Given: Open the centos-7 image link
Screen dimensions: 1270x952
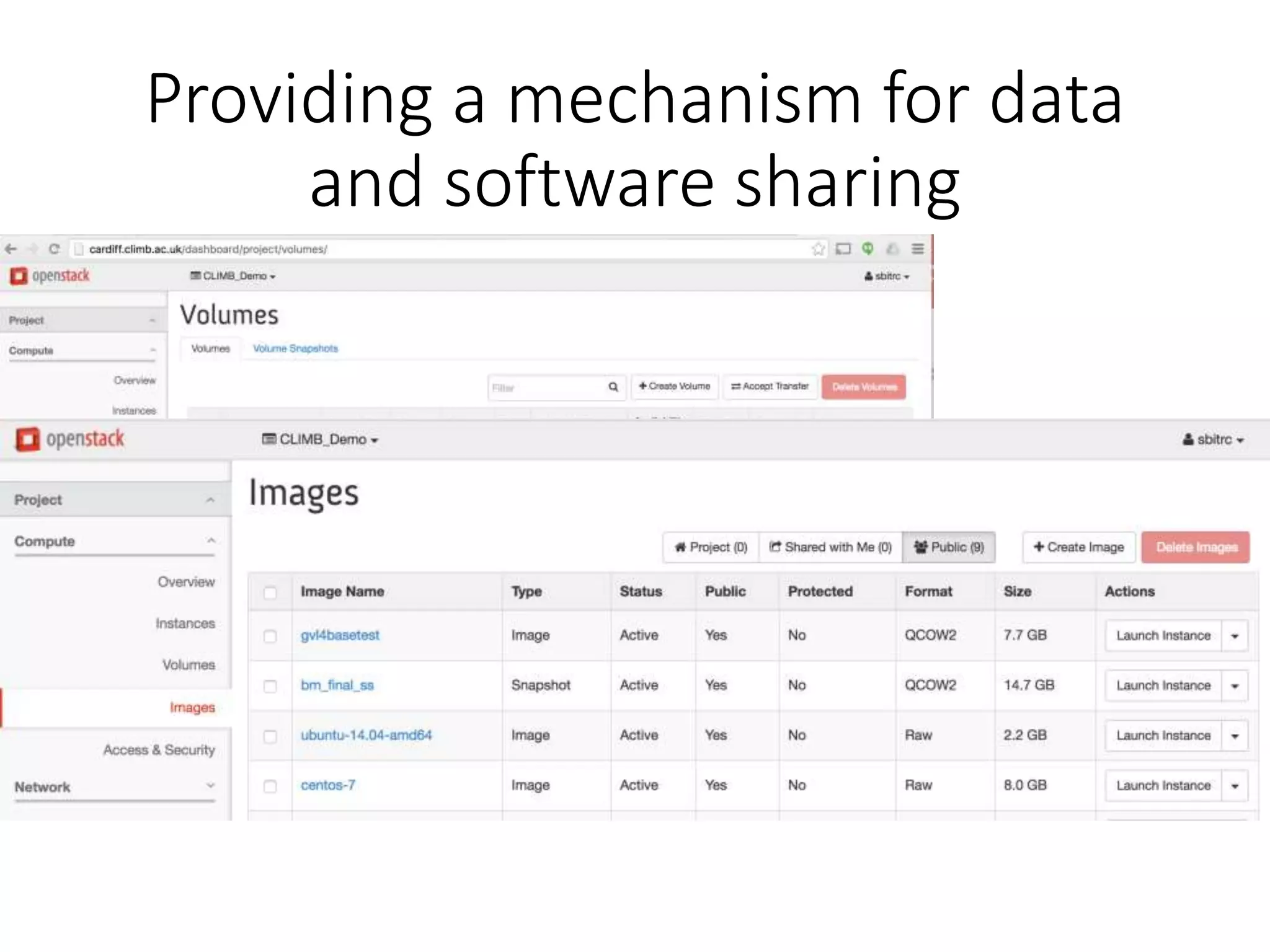Looking at the screenshot, I should pyautogui.click(x=328, y=785).
